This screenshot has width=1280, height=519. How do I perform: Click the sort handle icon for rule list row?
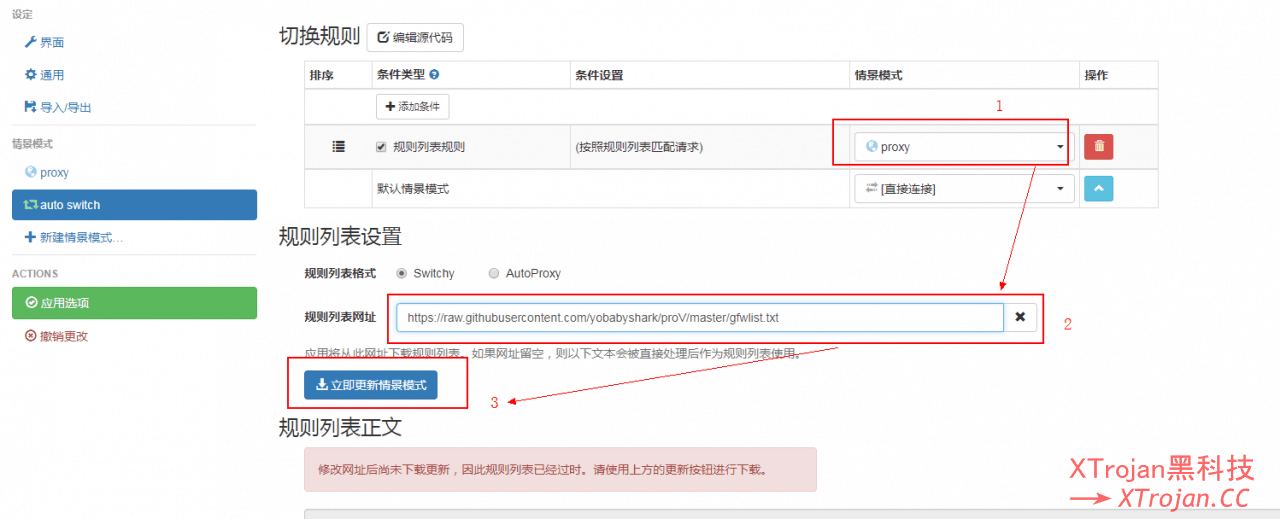pyautogui.click(x=338, y=146)
